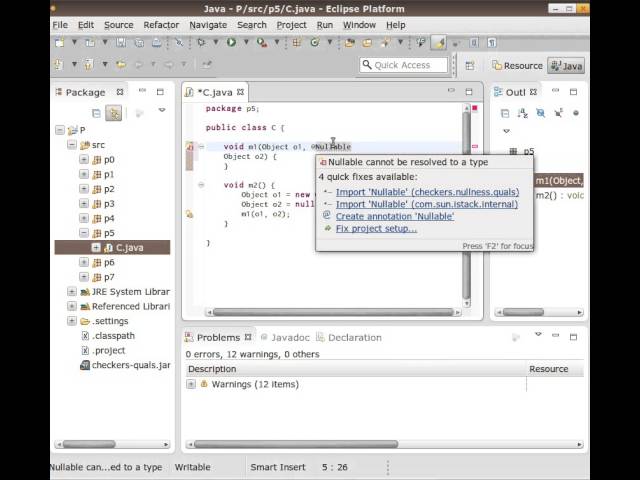Open the Outline view menu arrow

pyautogui.click(x=507, y=131)
